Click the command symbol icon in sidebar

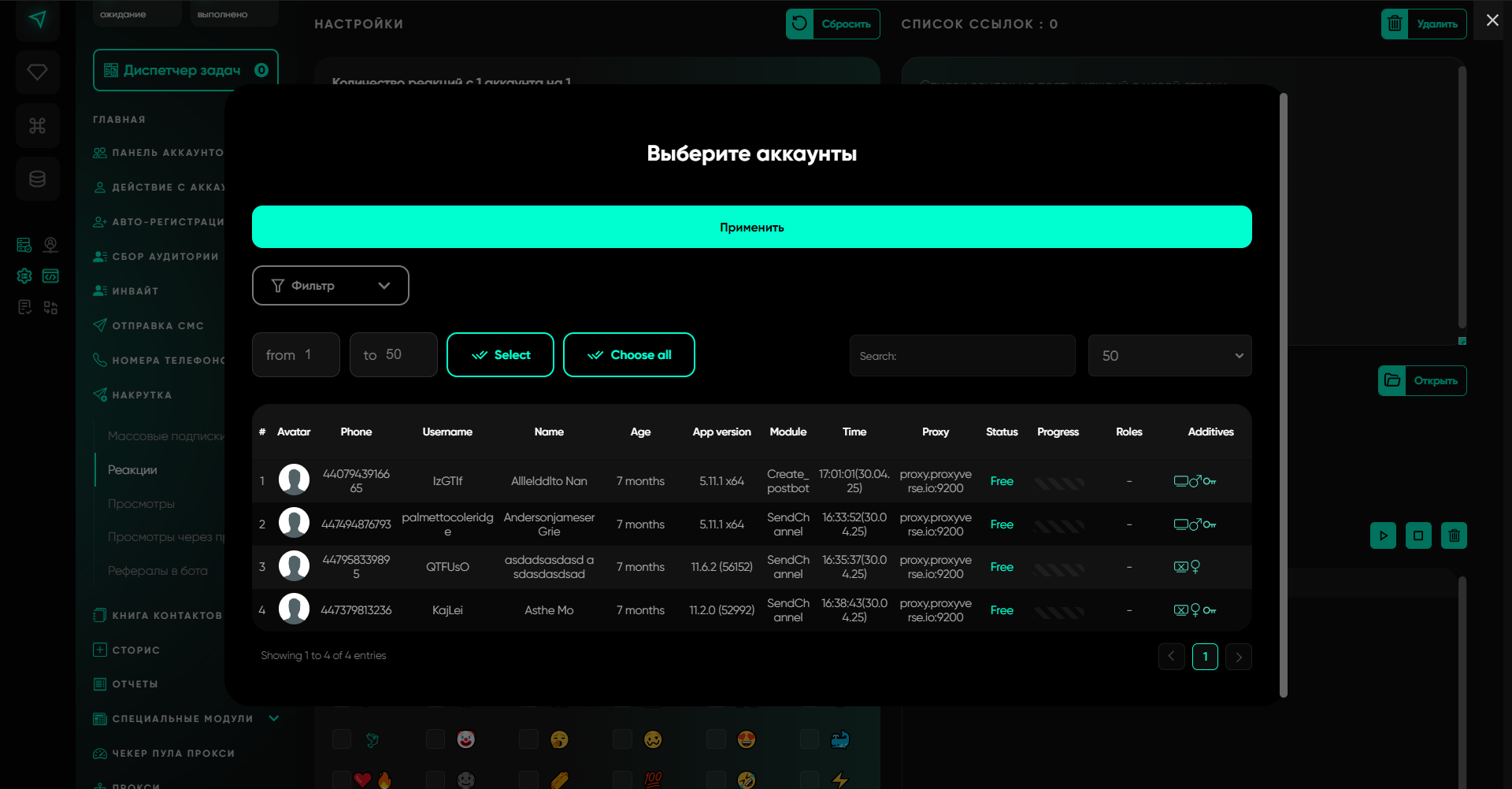click(37, 125)
